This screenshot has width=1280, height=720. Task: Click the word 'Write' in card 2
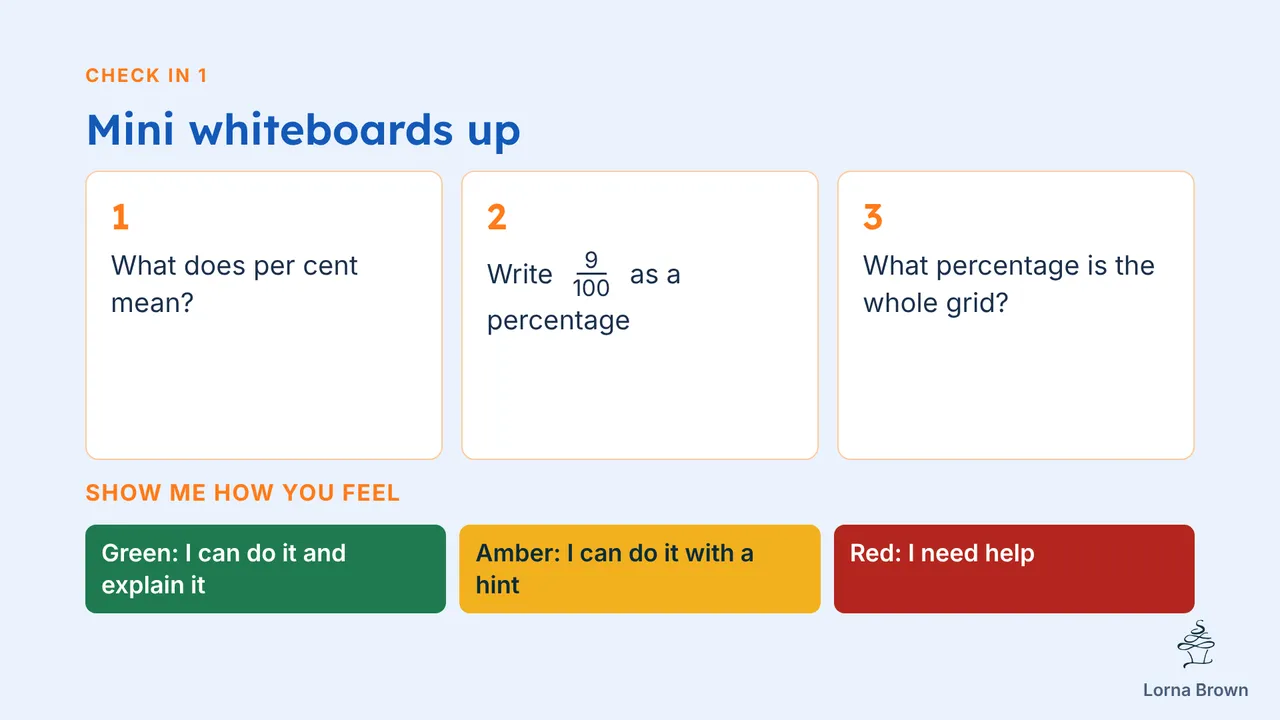[520, 274]
